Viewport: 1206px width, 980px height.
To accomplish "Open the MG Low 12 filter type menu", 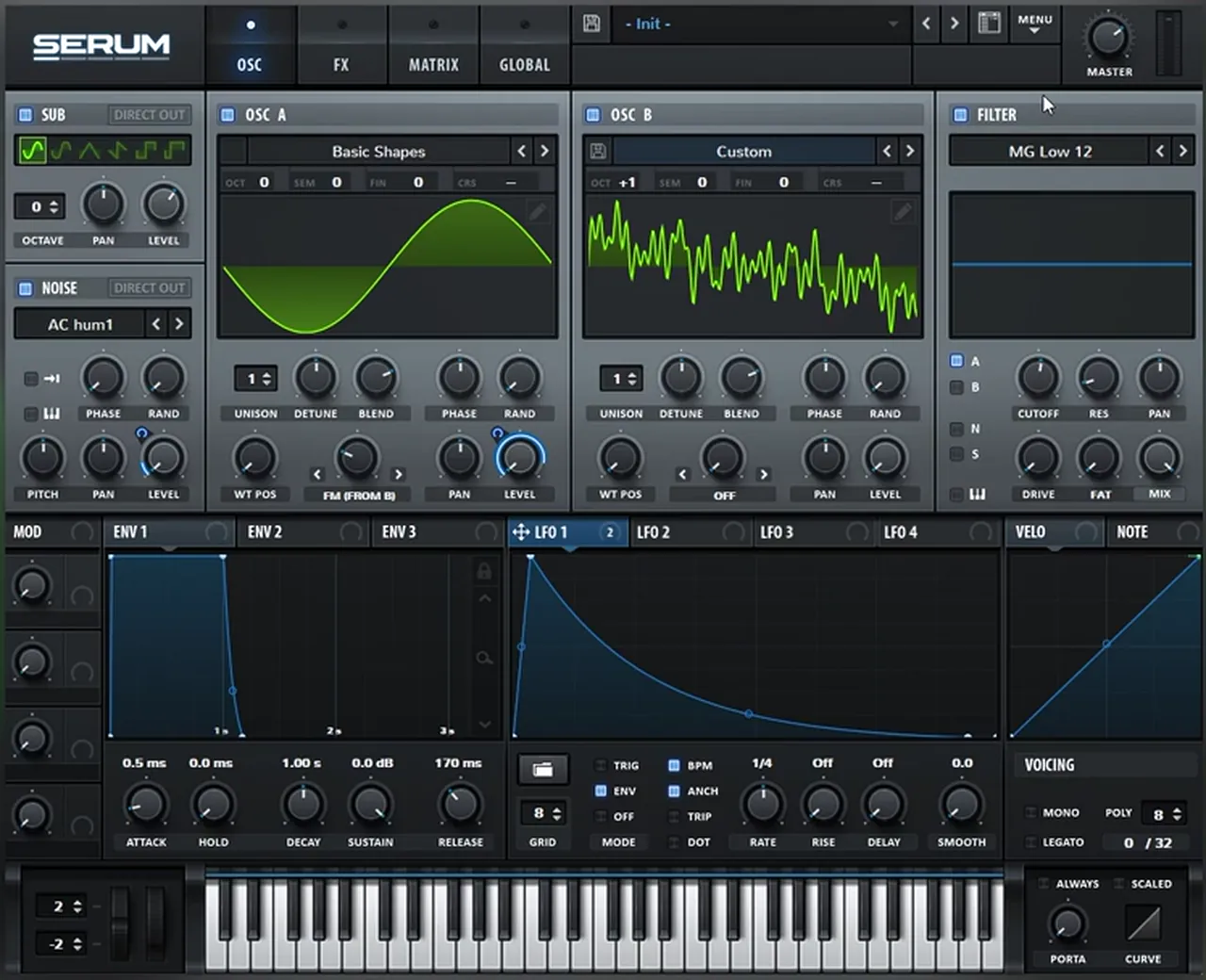I will tap(1050, 152).
